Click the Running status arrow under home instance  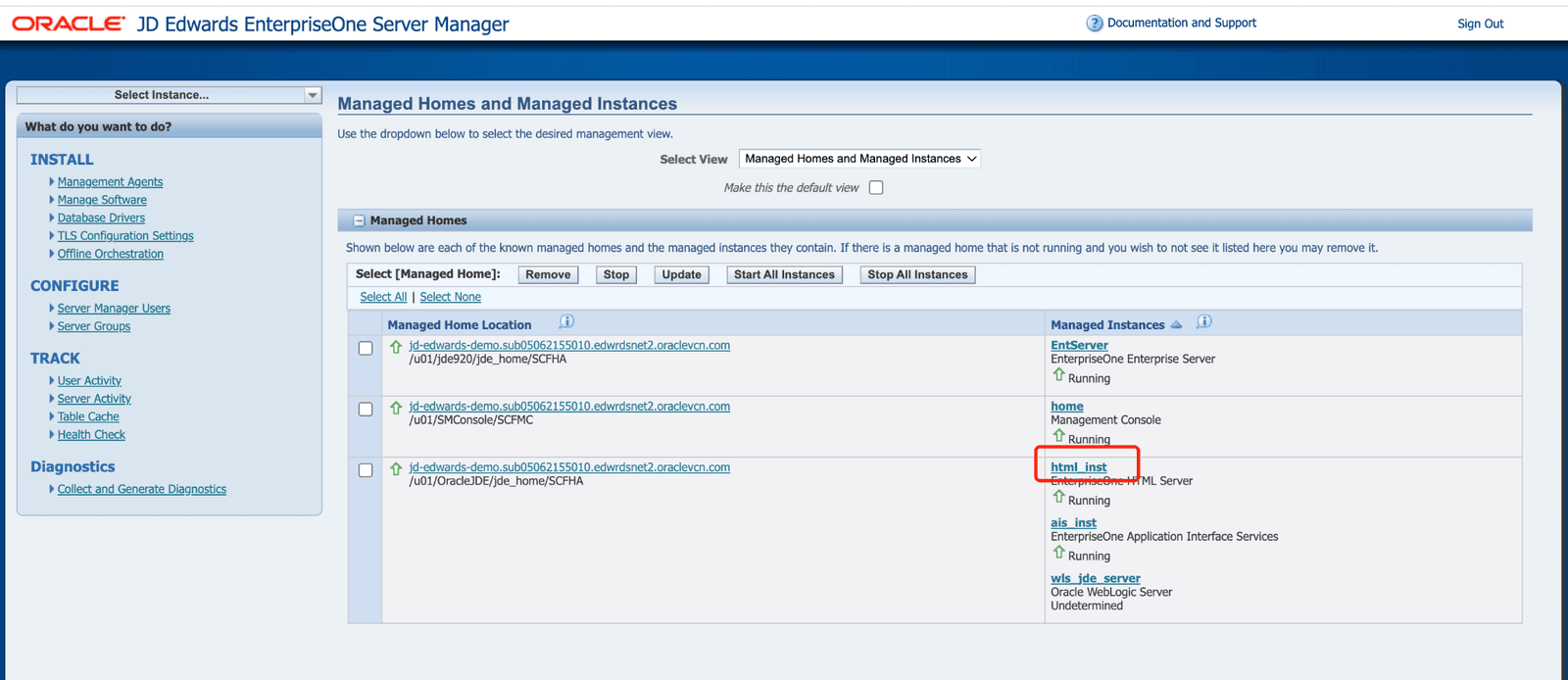1058,435
